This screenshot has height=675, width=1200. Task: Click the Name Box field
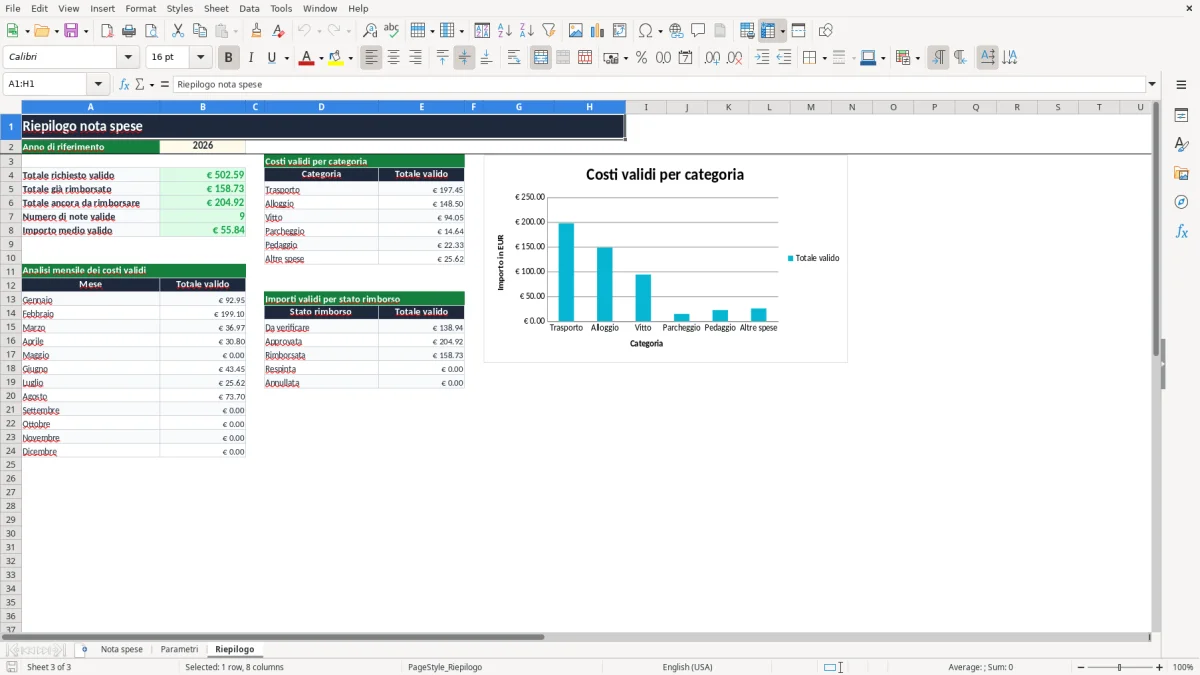pyautogui.click(x=46, y=85)
